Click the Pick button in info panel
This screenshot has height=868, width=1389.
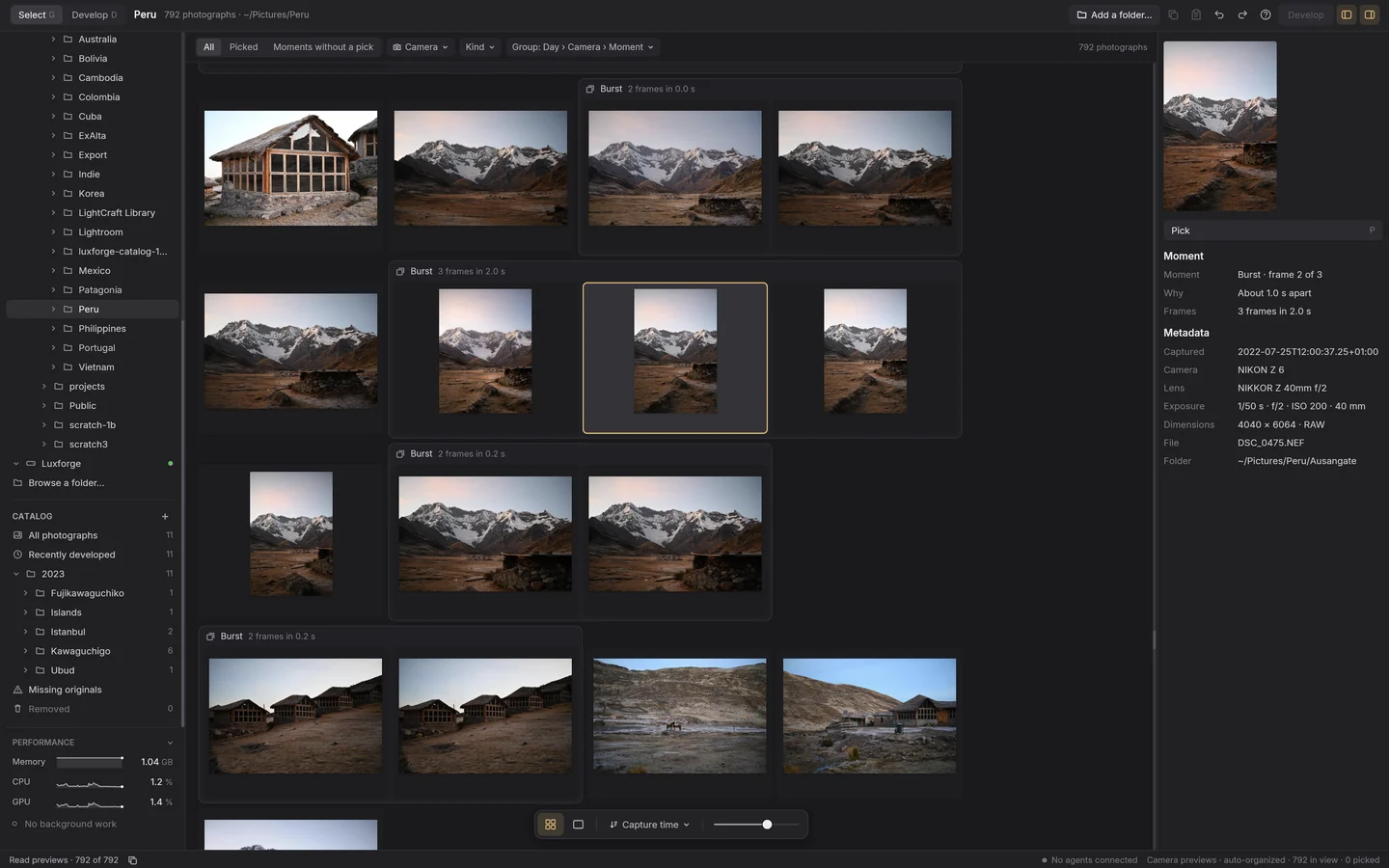[x=1272, y=231]
